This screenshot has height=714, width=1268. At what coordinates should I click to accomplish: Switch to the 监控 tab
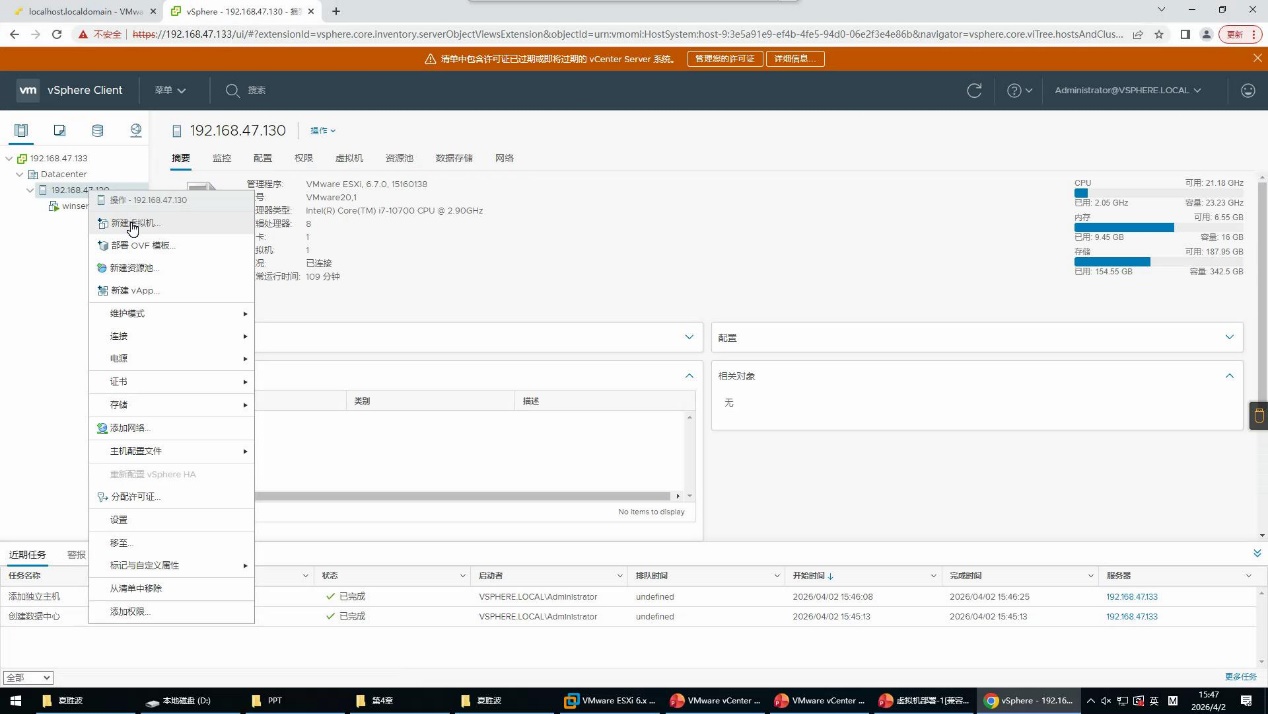222,158
